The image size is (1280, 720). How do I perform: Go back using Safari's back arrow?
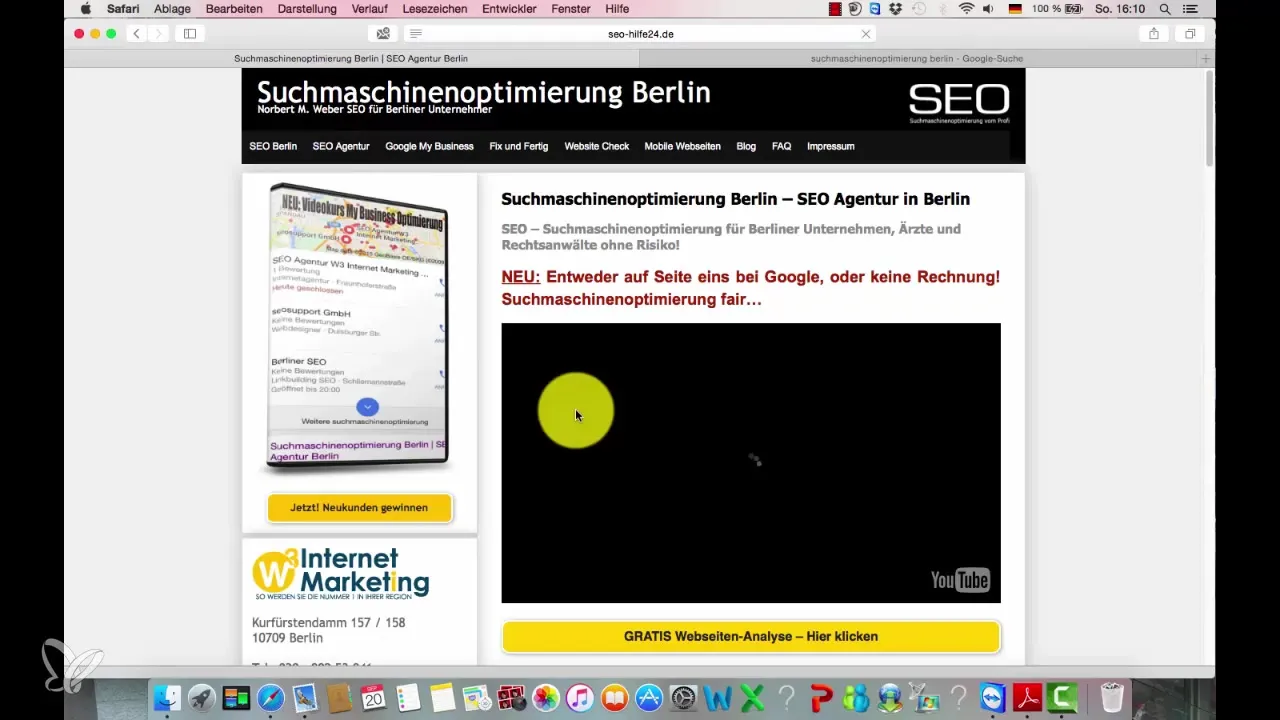[x=136, y=33]
